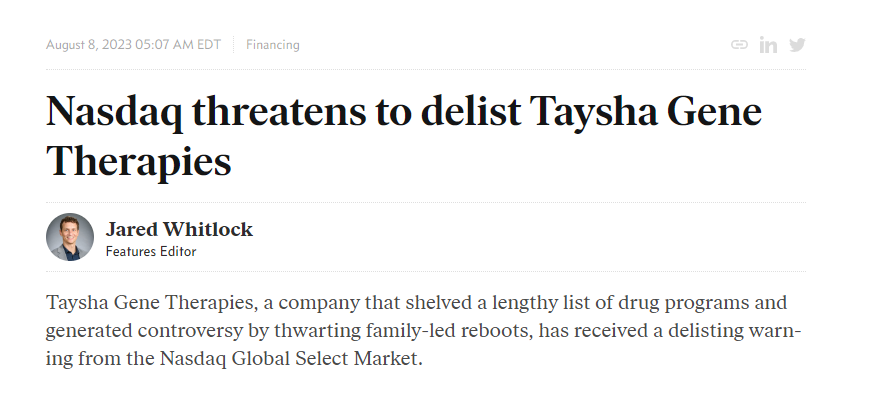Viewport: 871px width, 393px height.
Task: Copy the article link via chain icon
Action: 739,44
